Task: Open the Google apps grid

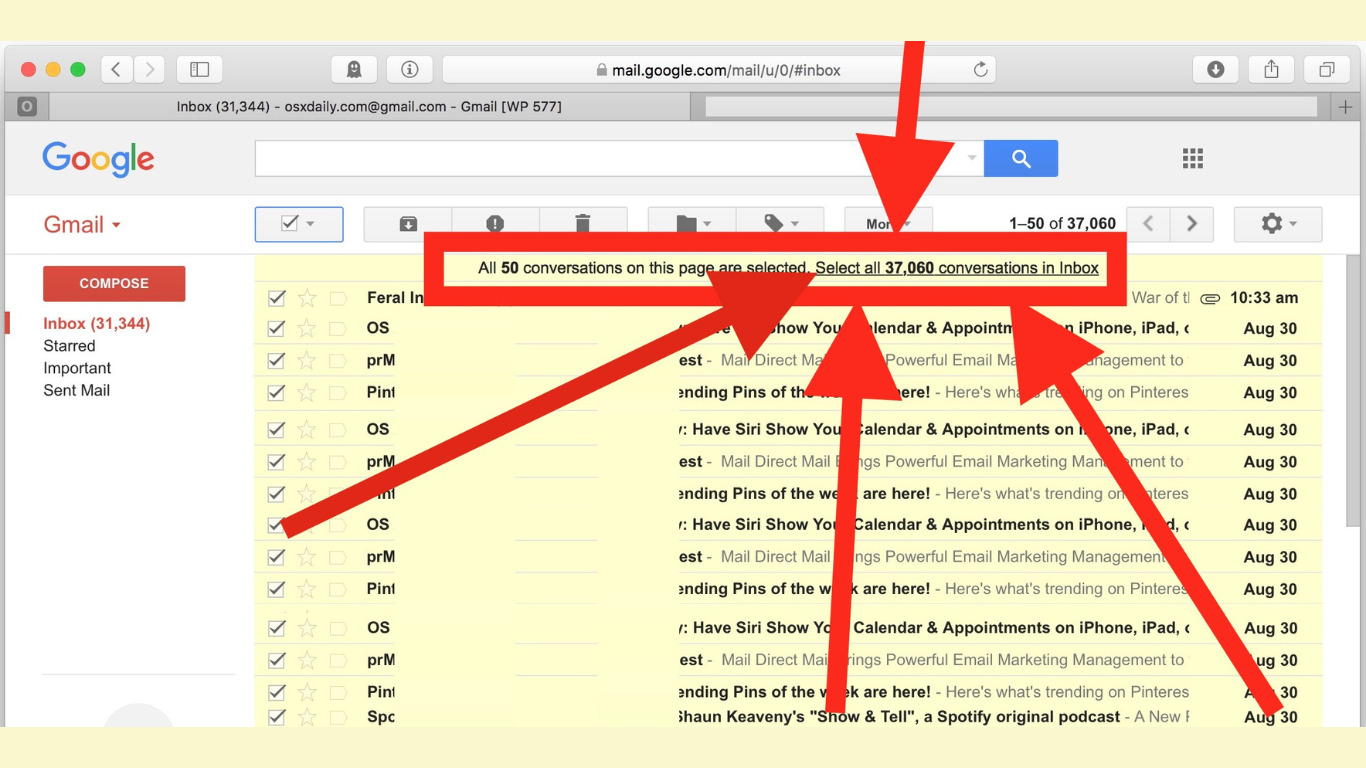Action: pos(1193,158)
